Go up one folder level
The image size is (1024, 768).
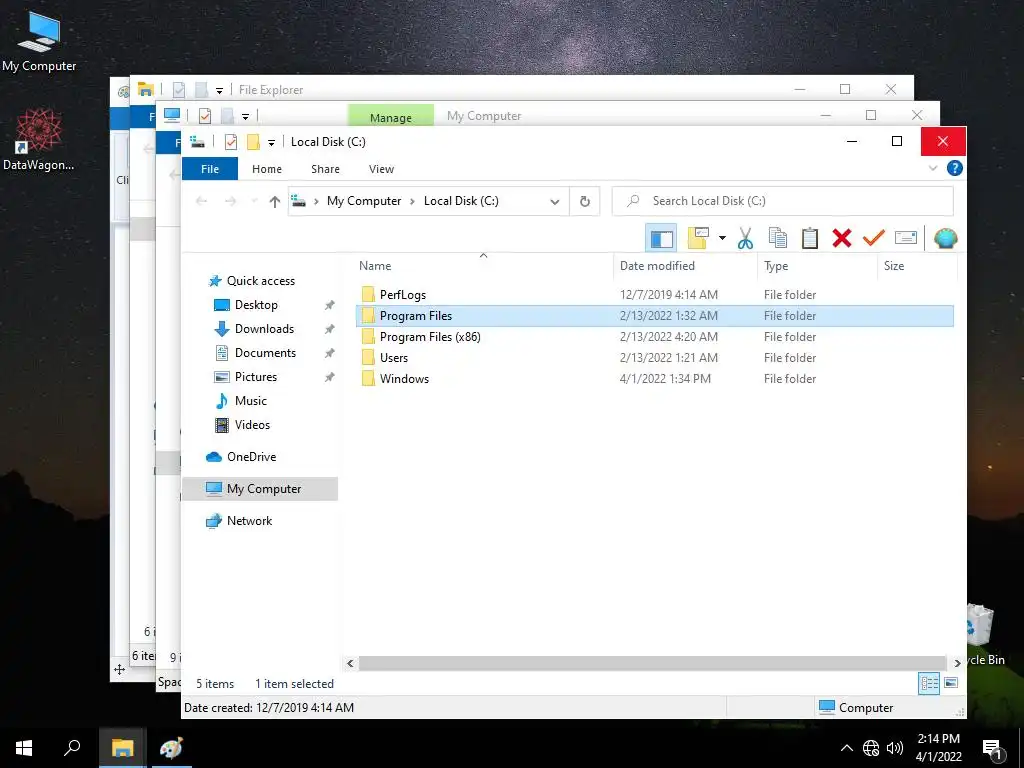pos(274,202)
